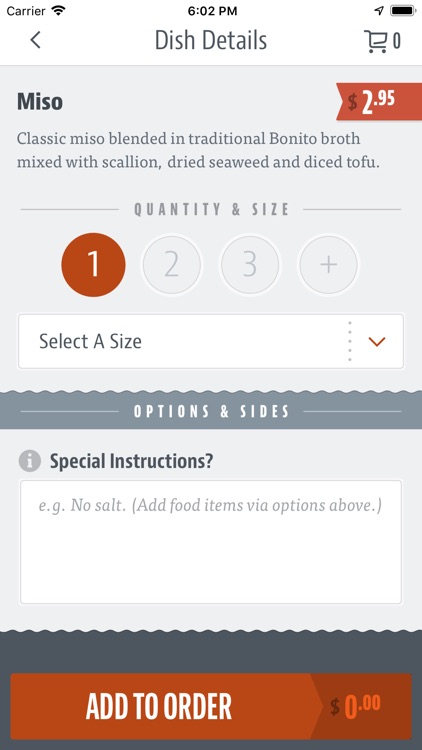422x750 pixels.
Task: Tap the battery icon in status bar
Action: coord(402,11)
